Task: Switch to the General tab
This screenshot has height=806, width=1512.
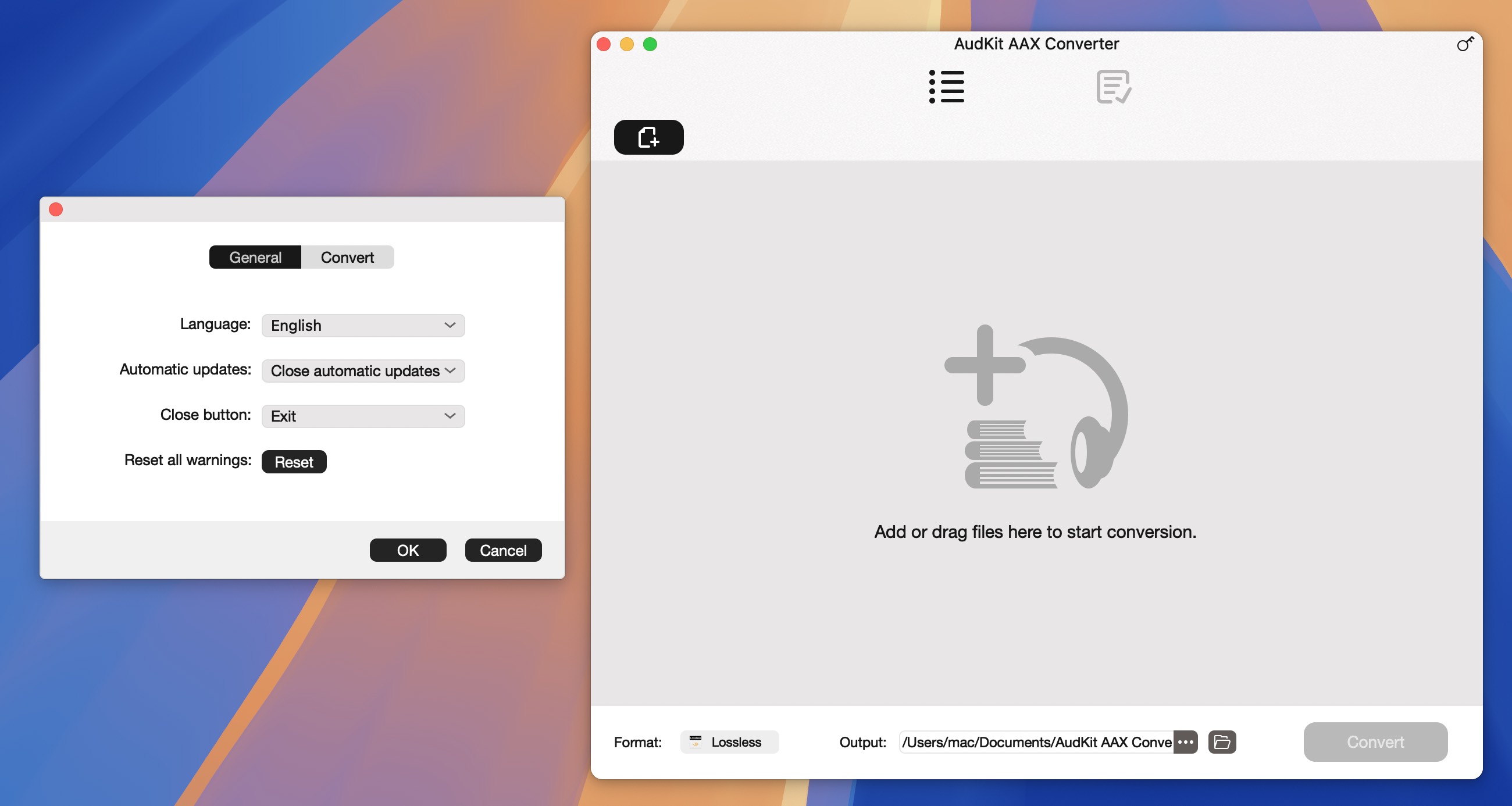Action: click(x=255, y=257)
